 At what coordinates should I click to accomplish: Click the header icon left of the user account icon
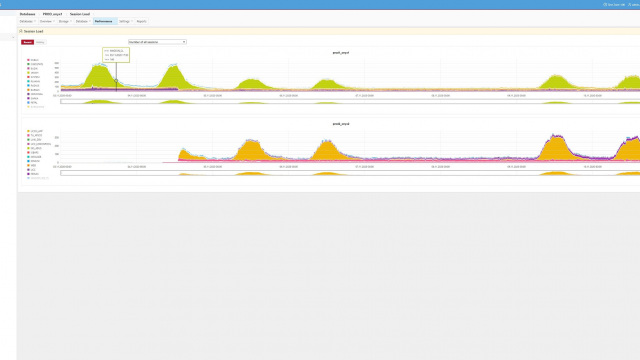click(x=605, y=4)
